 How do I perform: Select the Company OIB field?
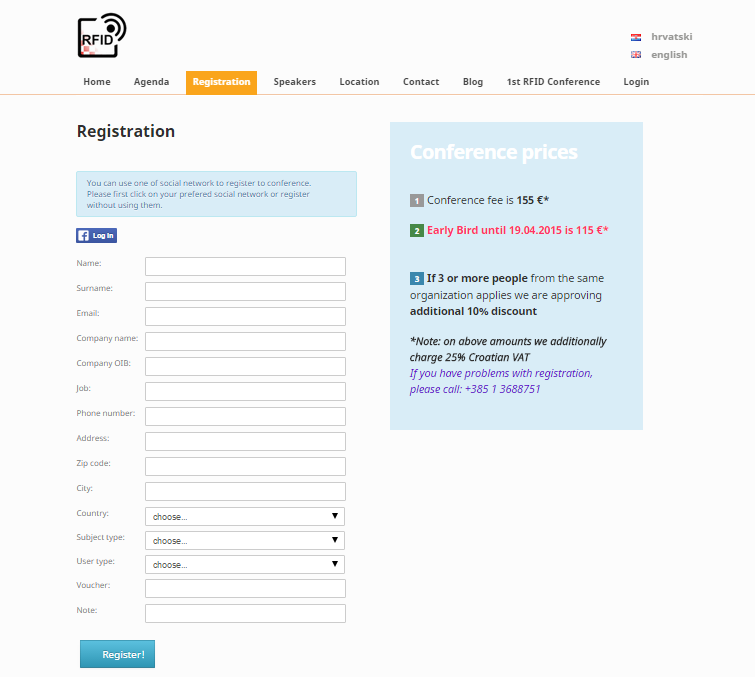245,366
